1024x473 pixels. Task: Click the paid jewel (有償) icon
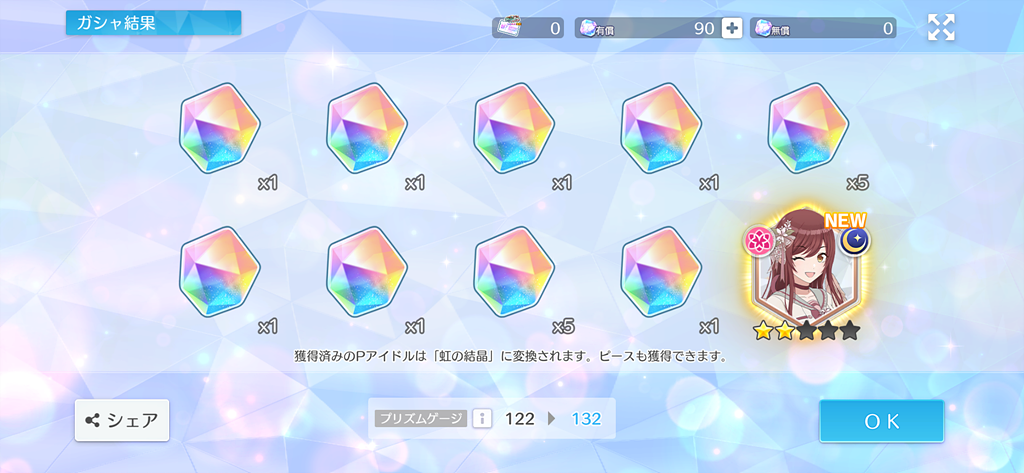pyautogui.click(x=586, y=27)
